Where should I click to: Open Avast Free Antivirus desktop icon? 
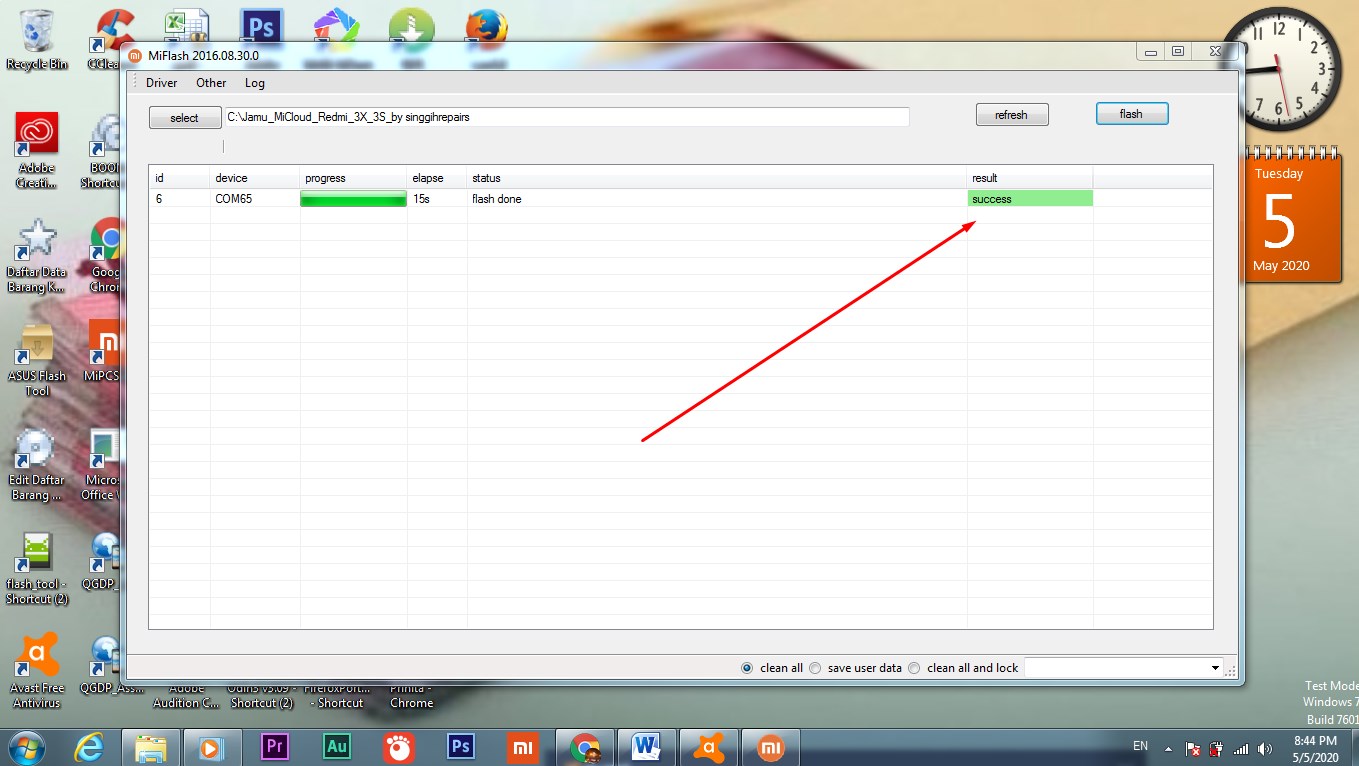point(37,671)
